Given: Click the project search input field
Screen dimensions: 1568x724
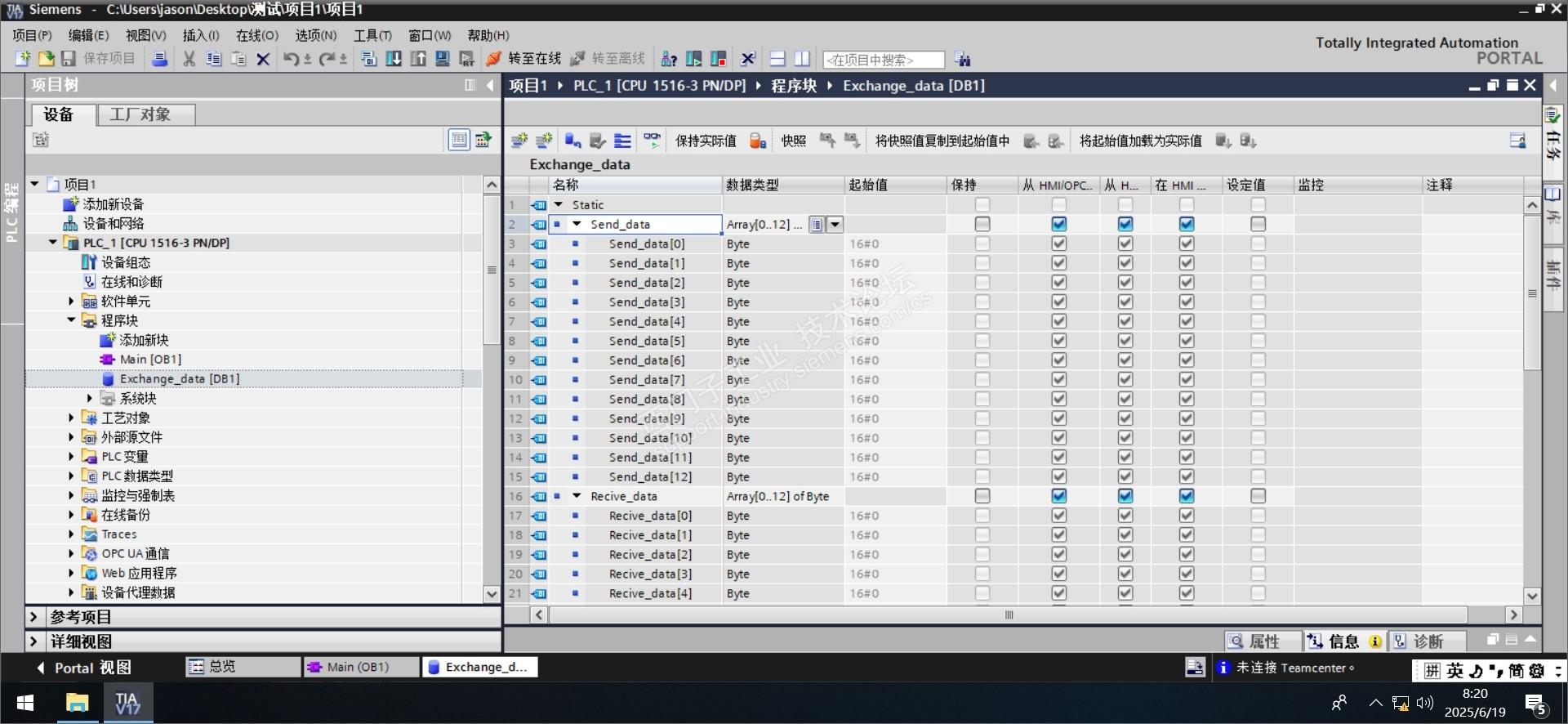Looking at the screenshot, I should (x=883, y=60).
